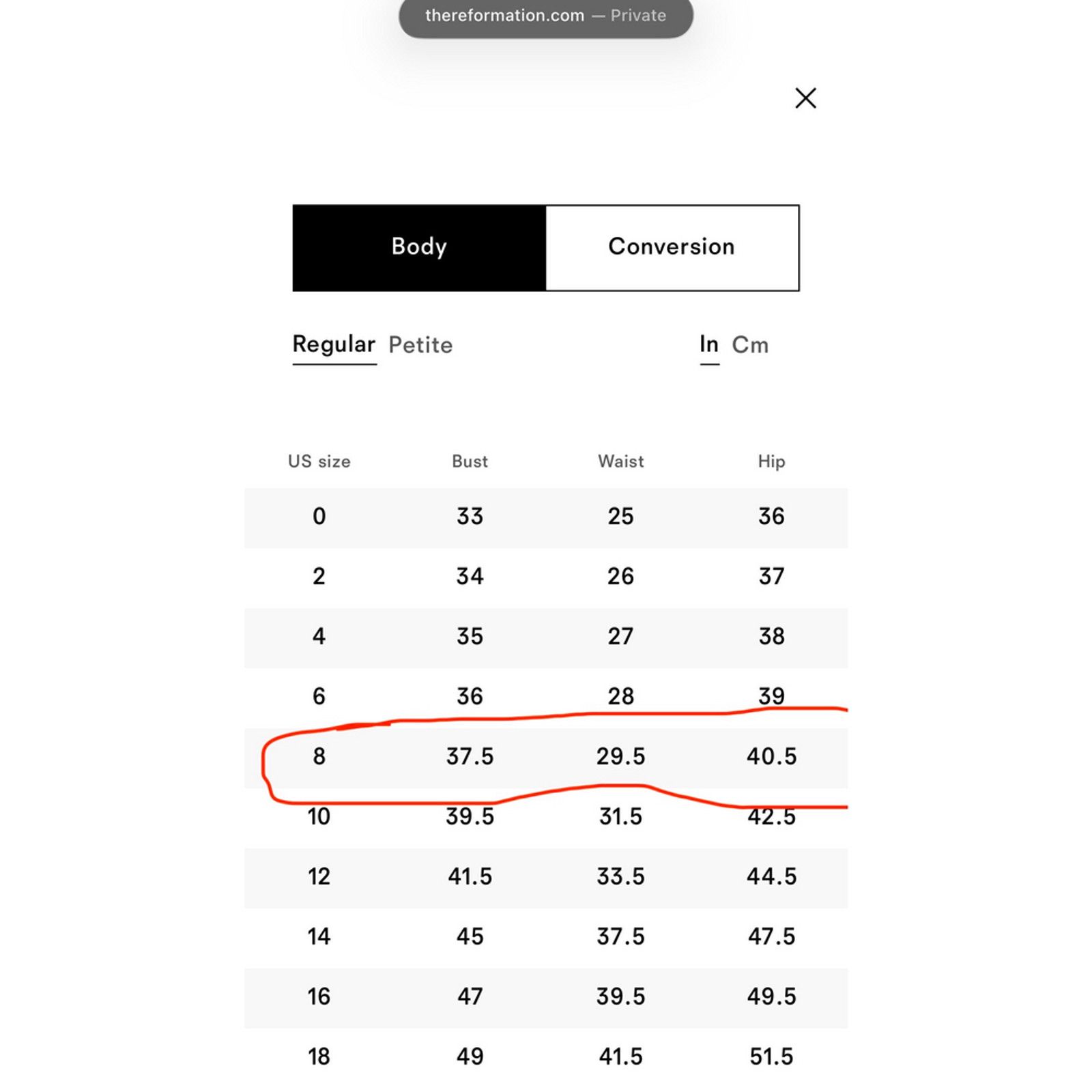The width and height of the screenshot is (1092, 1092).
Task: Close the size guide with X icon
Action: pyautogui.click(x=805, y=98)
